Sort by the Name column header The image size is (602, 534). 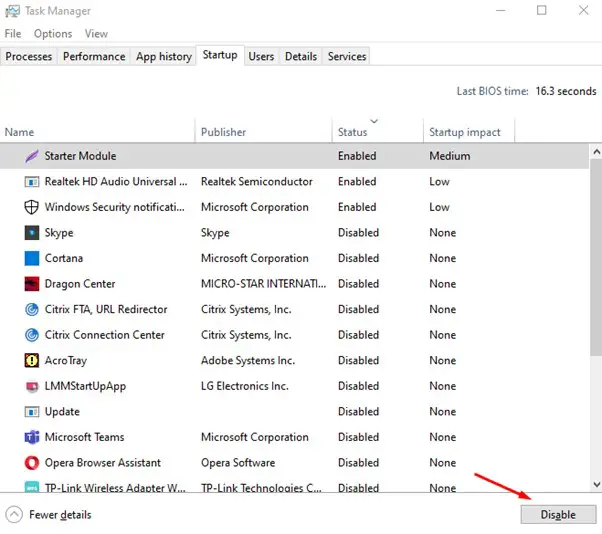(98, 132)
